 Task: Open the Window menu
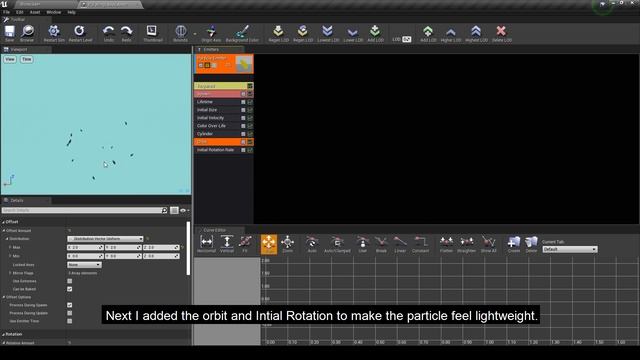coord(53,12)
